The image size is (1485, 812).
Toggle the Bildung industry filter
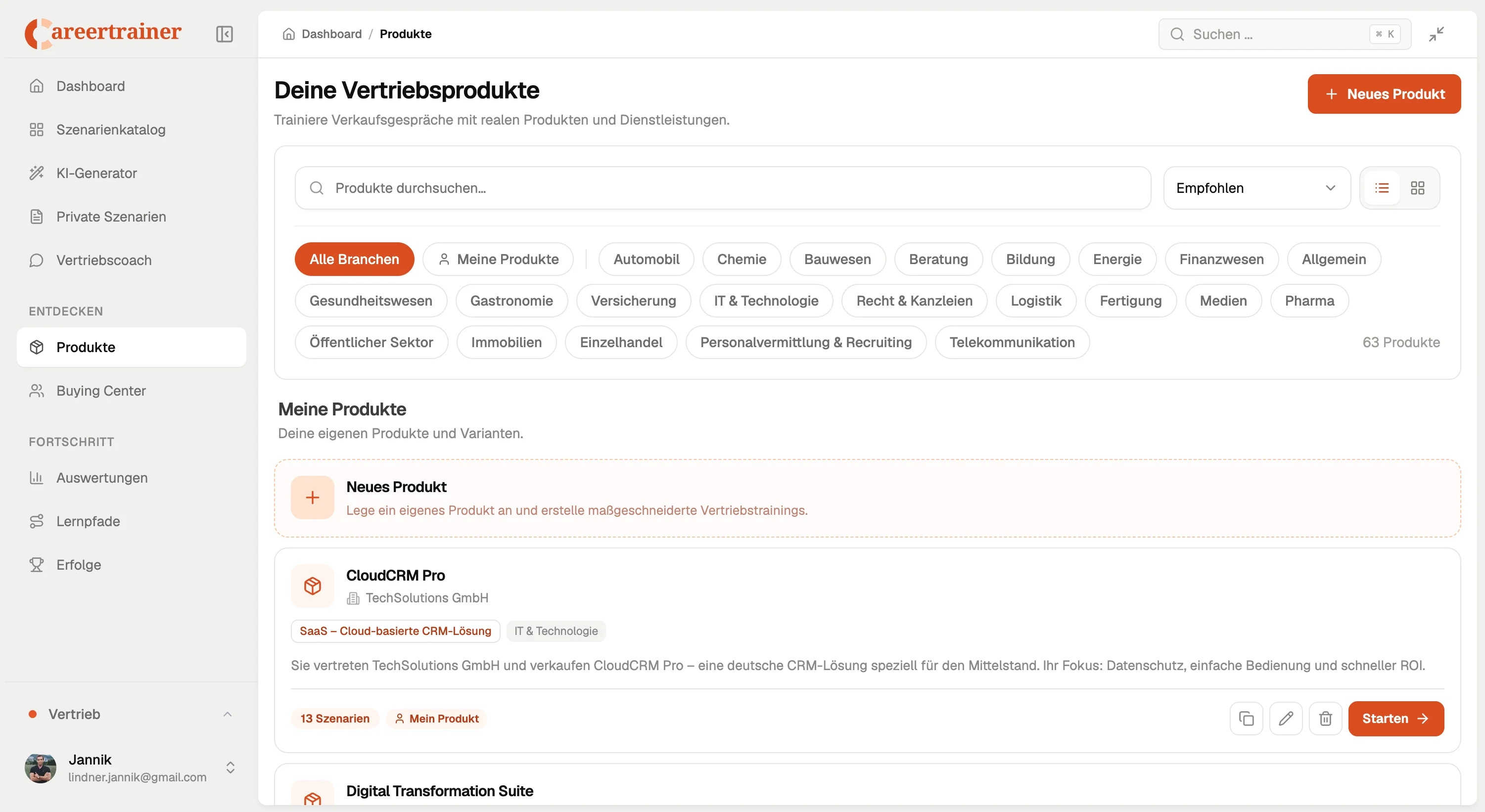coord(1031,259)
